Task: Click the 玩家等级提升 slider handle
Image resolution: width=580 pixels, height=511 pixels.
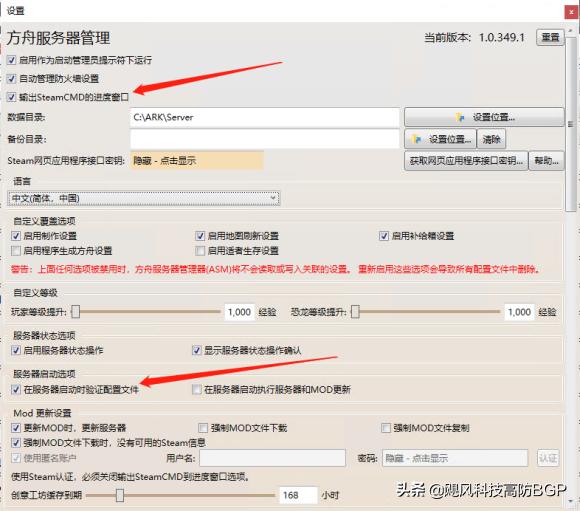Action: [75, 312]
